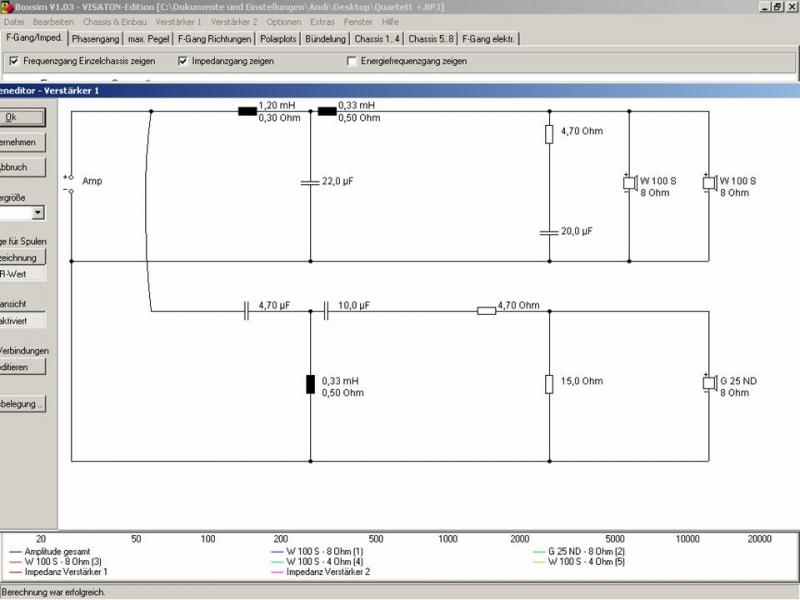Open the Hilfe menu

390,22
